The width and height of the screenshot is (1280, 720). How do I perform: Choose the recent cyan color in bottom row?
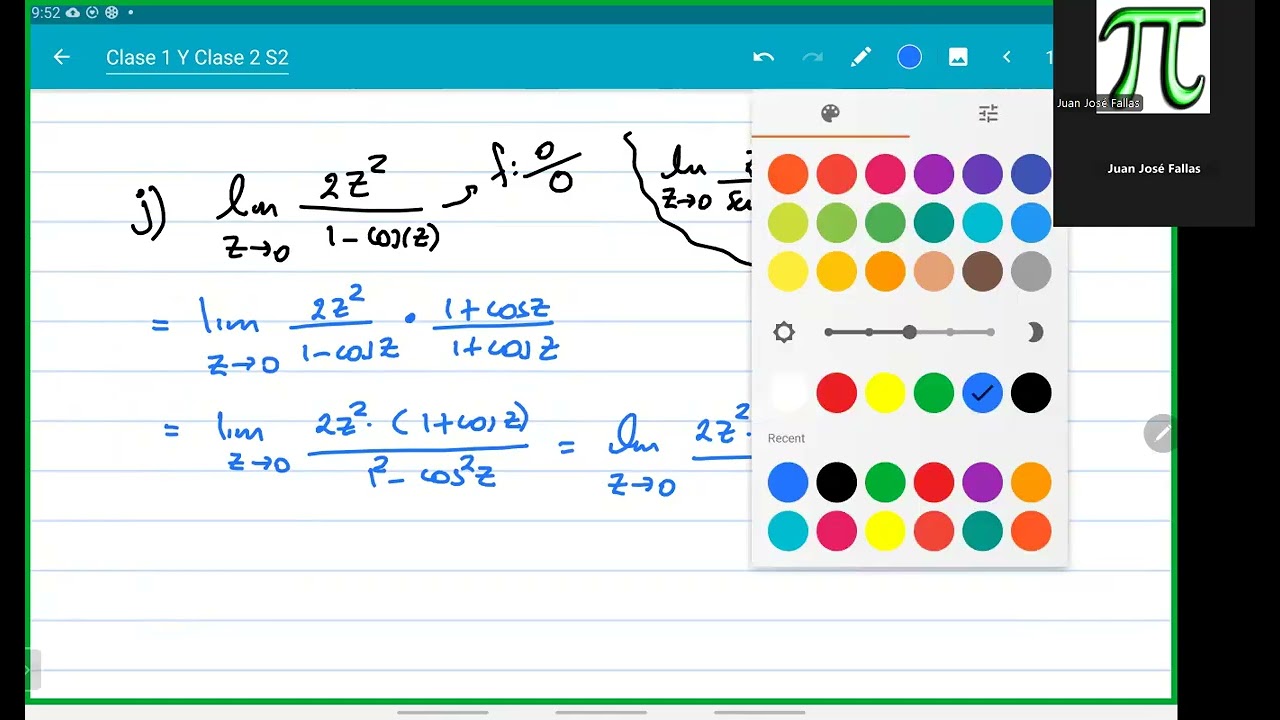(x=788, y=531)
